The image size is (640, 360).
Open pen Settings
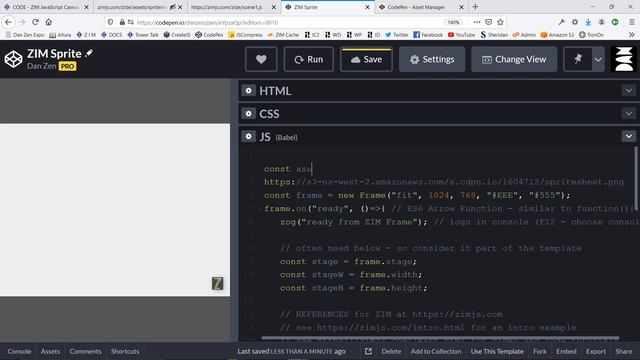[432, 59]
